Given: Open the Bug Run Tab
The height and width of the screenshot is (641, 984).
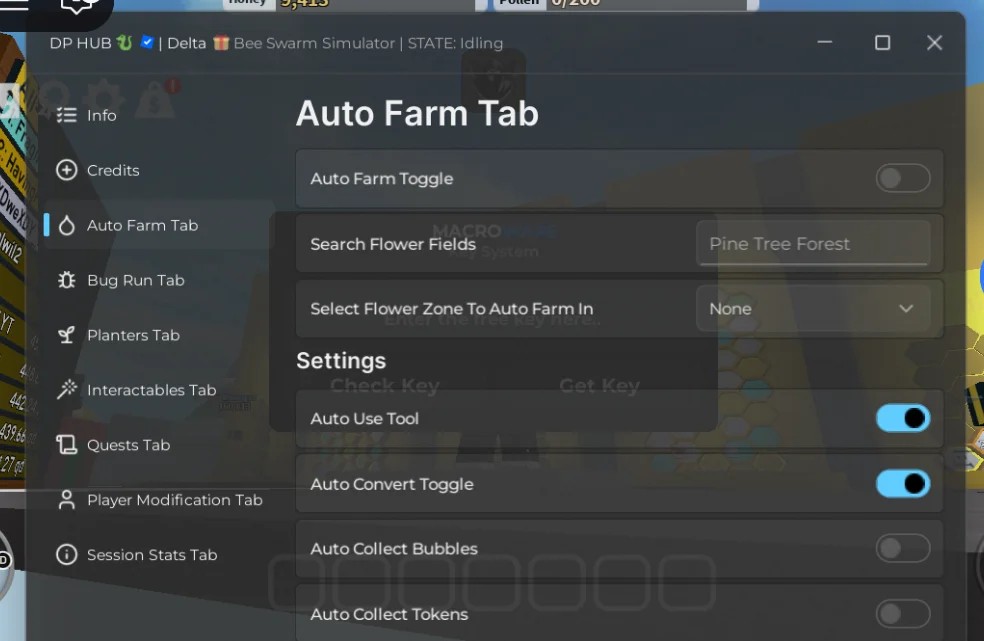Looking at the screenshot, I should point(159,280).
